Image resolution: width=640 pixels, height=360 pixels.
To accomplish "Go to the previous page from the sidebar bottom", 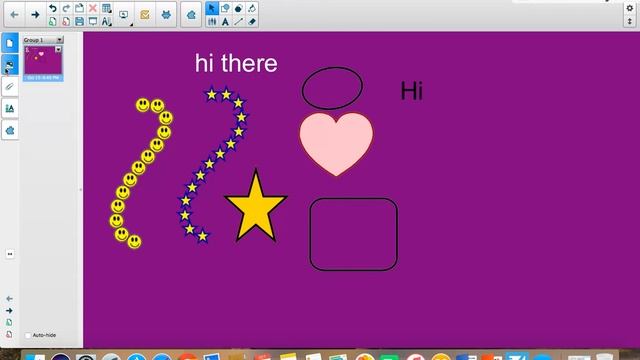I will click(x=9, y=299).
